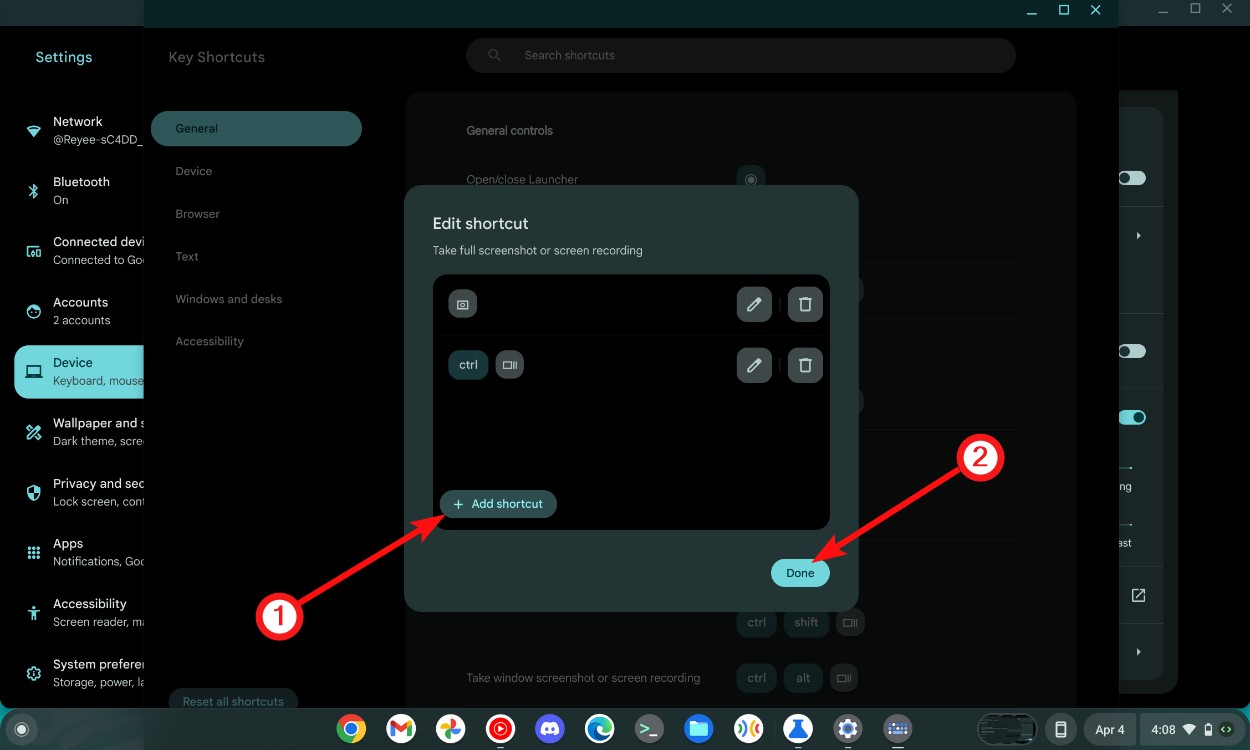Flip the top toggle in the quick settings panel

click(1131, 177)
